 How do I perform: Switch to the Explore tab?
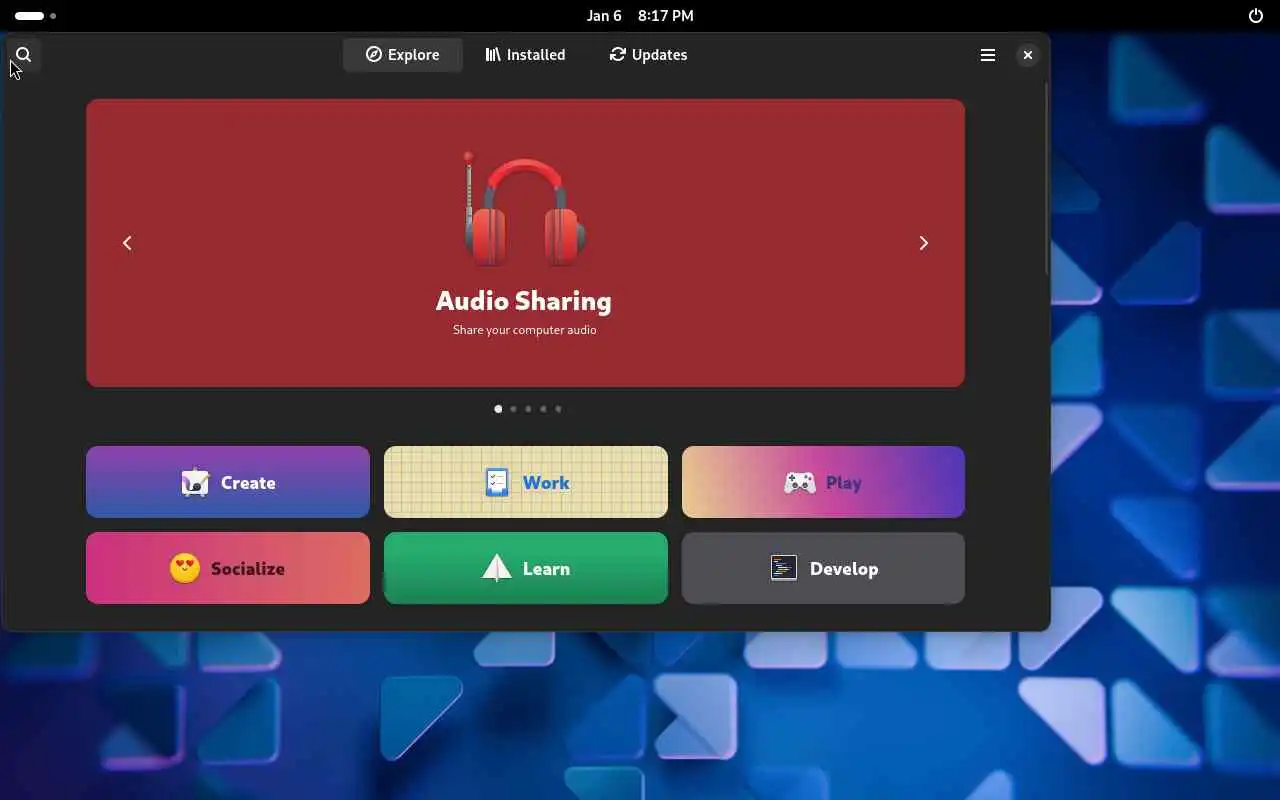(x=403, y=55)
